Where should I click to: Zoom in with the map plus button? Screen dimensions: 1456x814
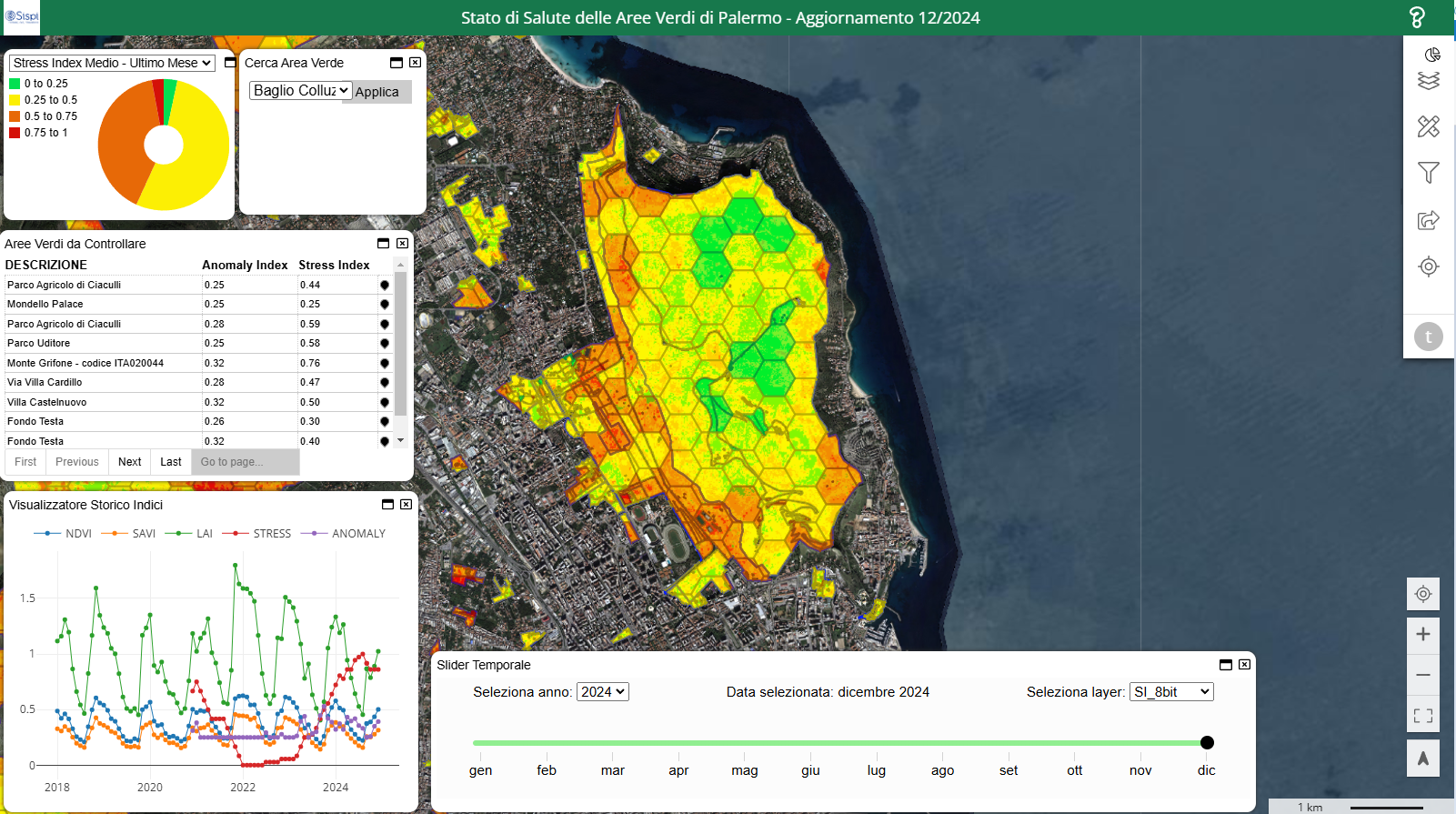[x=1423, y=635]
